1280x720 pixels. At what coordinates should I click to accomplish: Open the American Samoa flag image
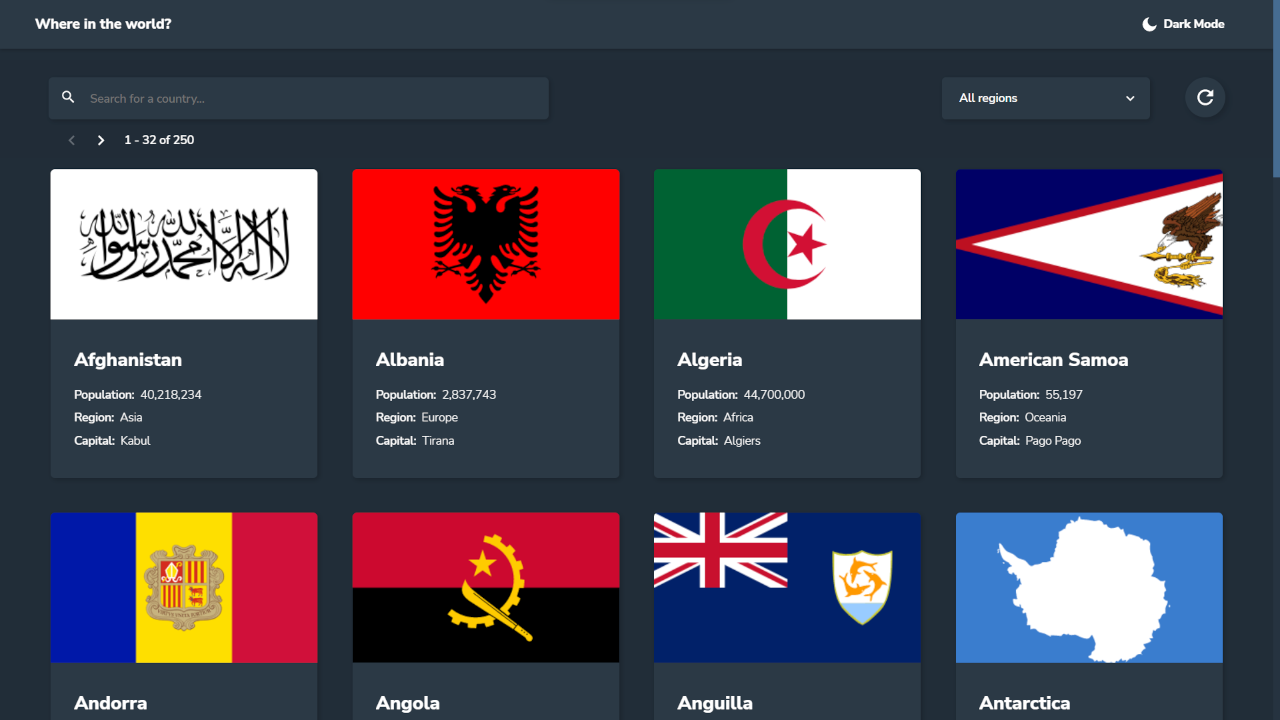[1089, 244]
